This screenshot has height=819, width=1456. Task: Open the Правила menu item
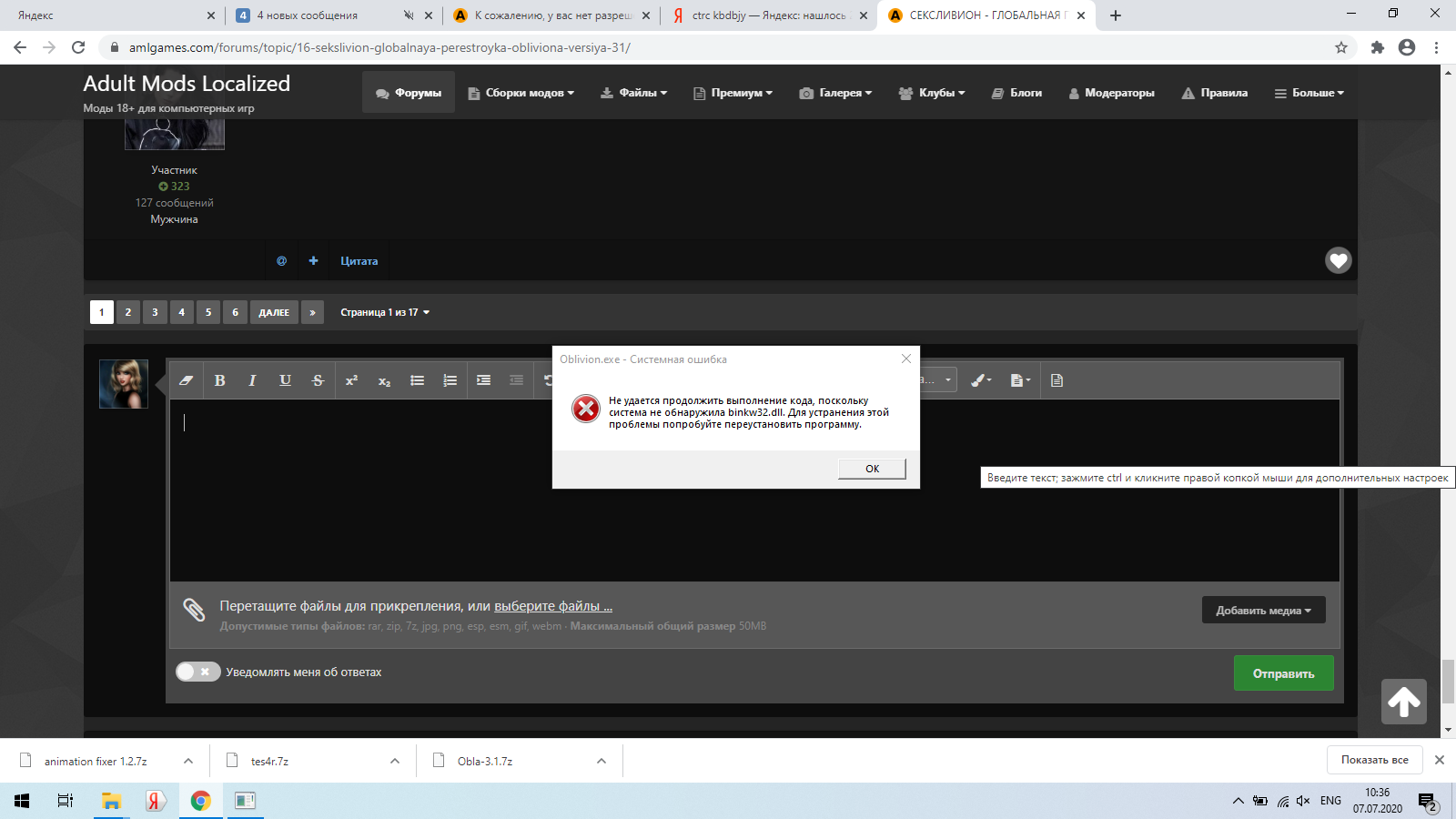1215,93
